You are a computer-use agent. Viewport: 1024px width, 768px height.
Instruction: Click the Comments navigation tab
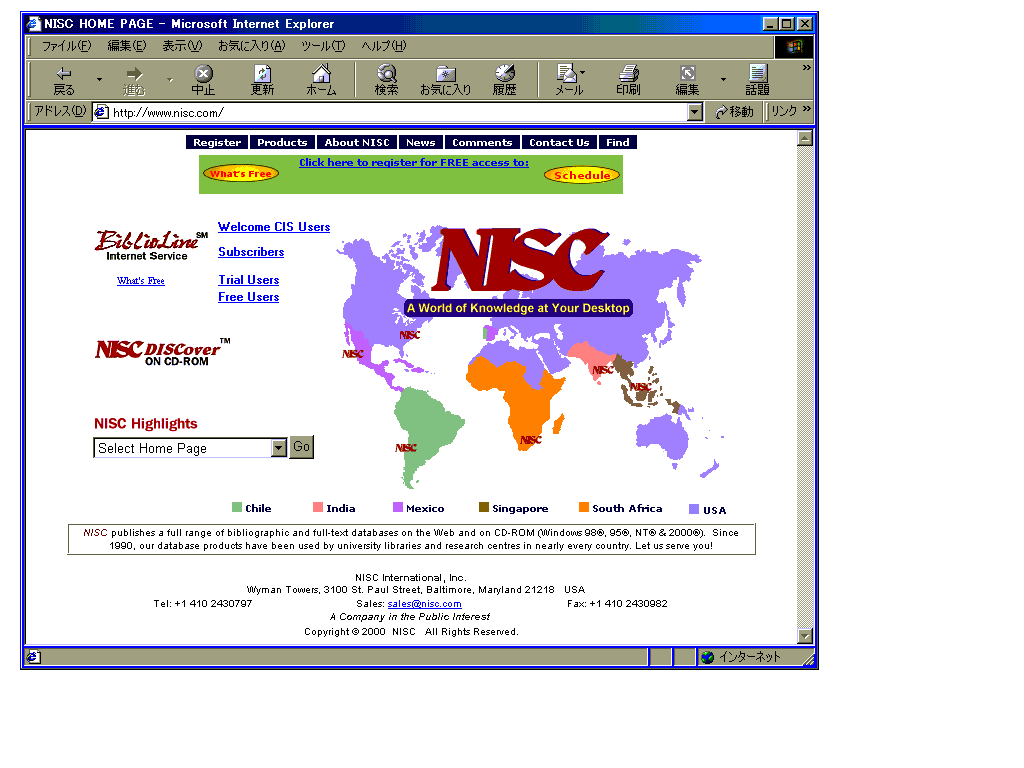click(x=482, y=142)
